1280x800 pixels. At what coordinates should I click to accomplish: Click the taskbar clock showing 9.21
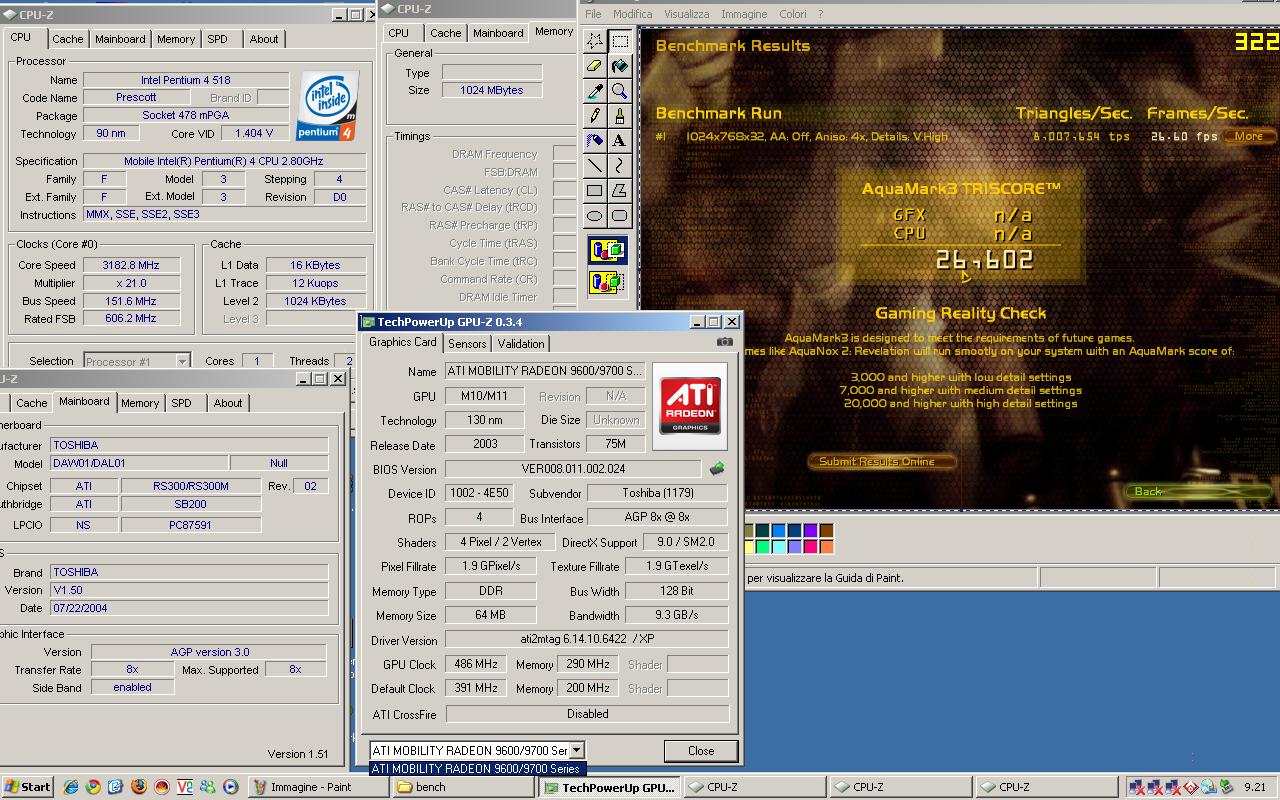[x=1255, y=787]
